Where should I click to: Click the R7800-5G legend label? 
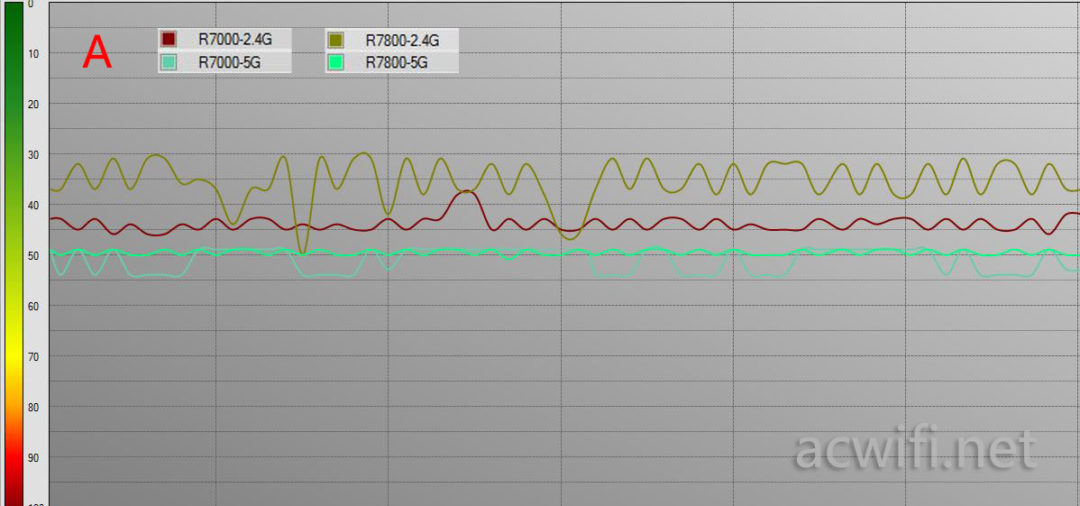pos(397,62)
